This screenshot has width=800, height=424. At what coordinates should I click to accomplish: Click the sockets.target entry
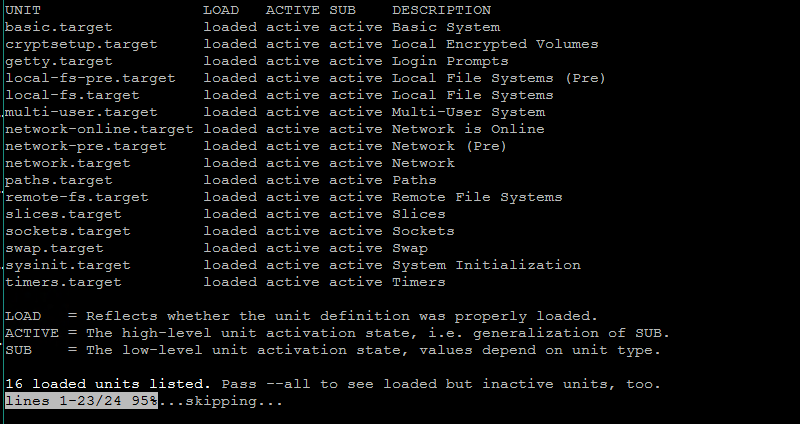pyautogui.click(x=68, y=232)
